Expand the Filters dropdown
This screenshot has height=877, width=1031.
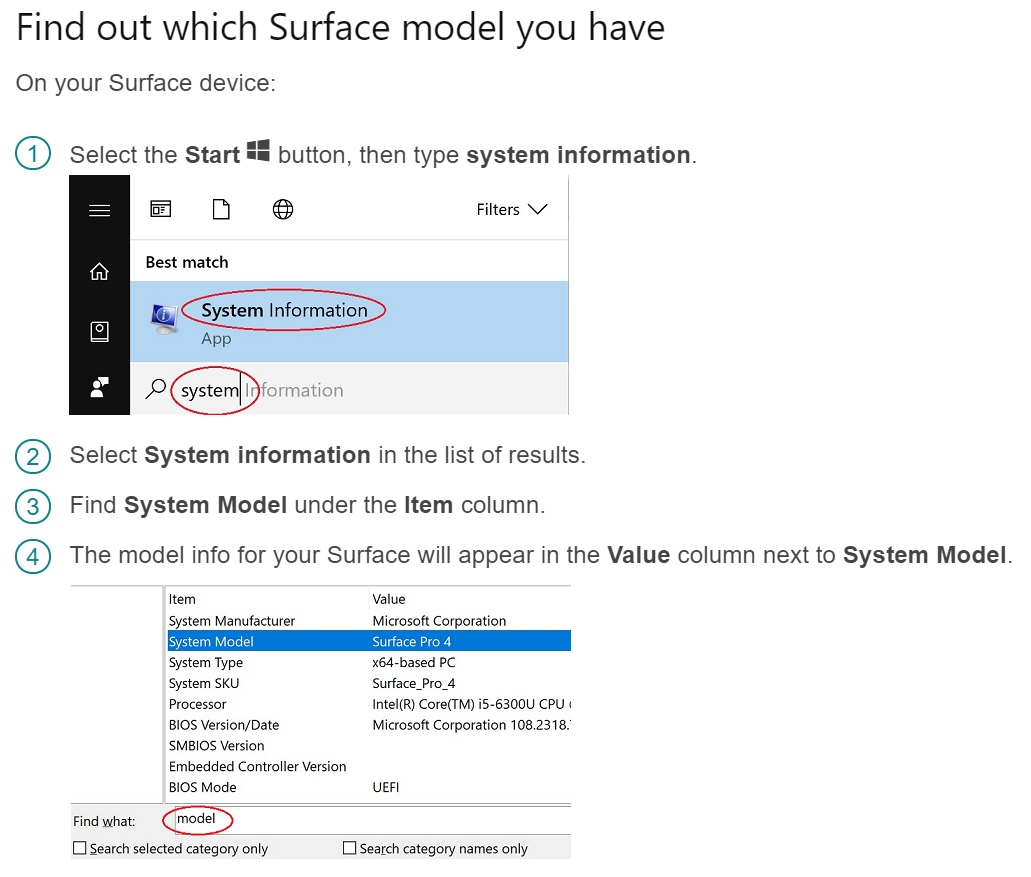click(x=512, y=209)
